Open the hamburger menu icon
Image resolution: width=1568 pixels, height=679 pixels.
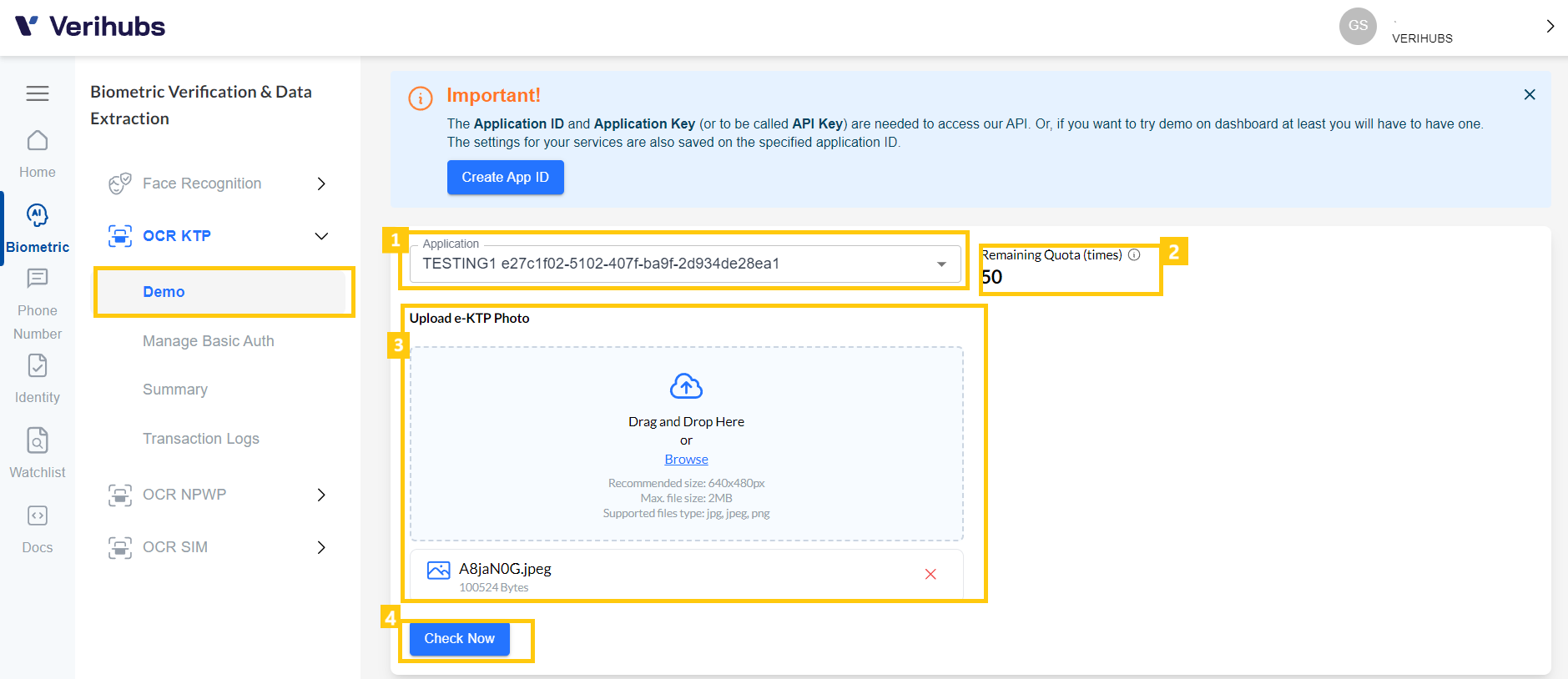38,93
